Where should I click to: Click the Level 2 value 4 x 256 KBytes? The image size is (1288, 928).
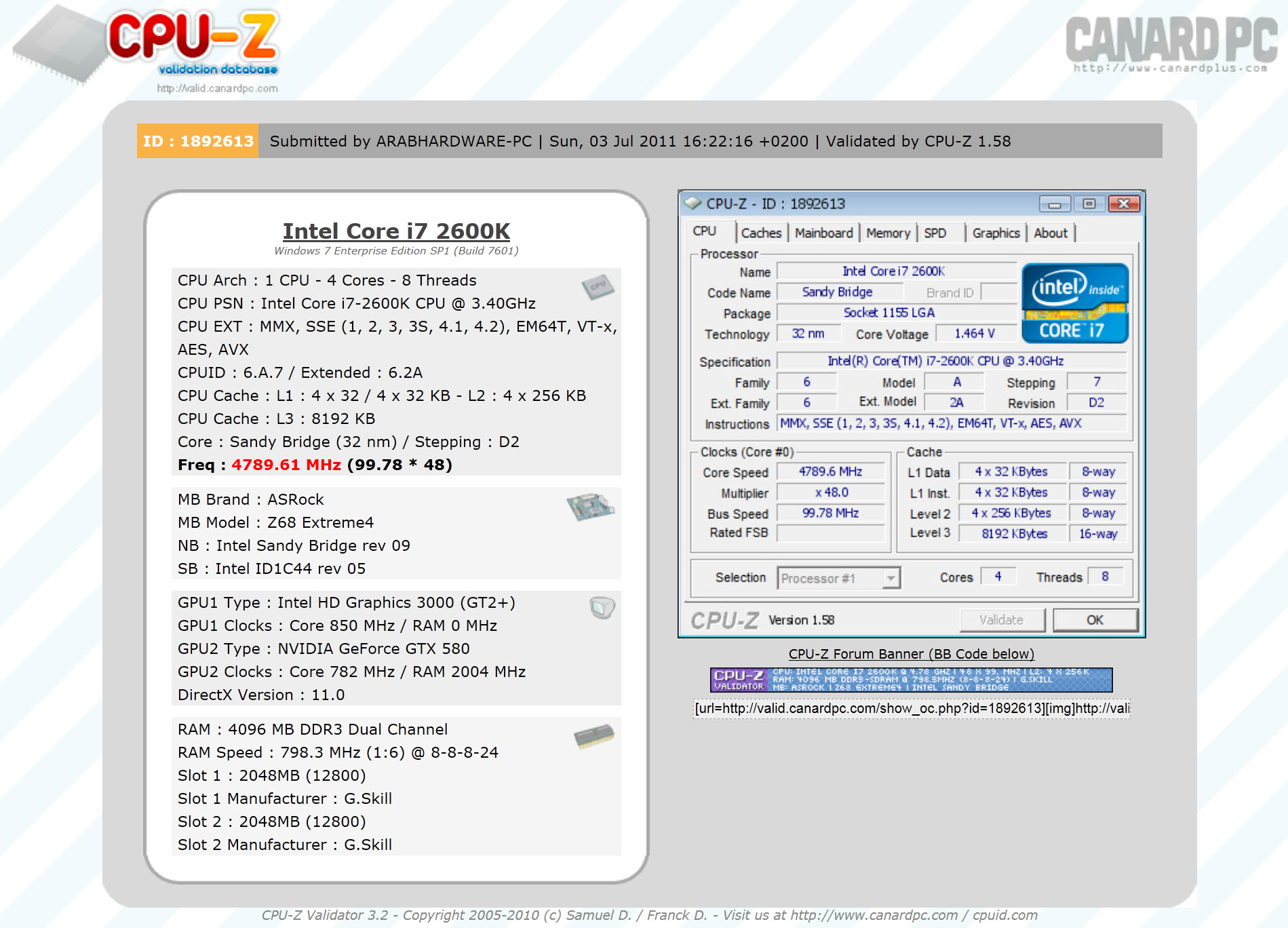[1013, 513]
